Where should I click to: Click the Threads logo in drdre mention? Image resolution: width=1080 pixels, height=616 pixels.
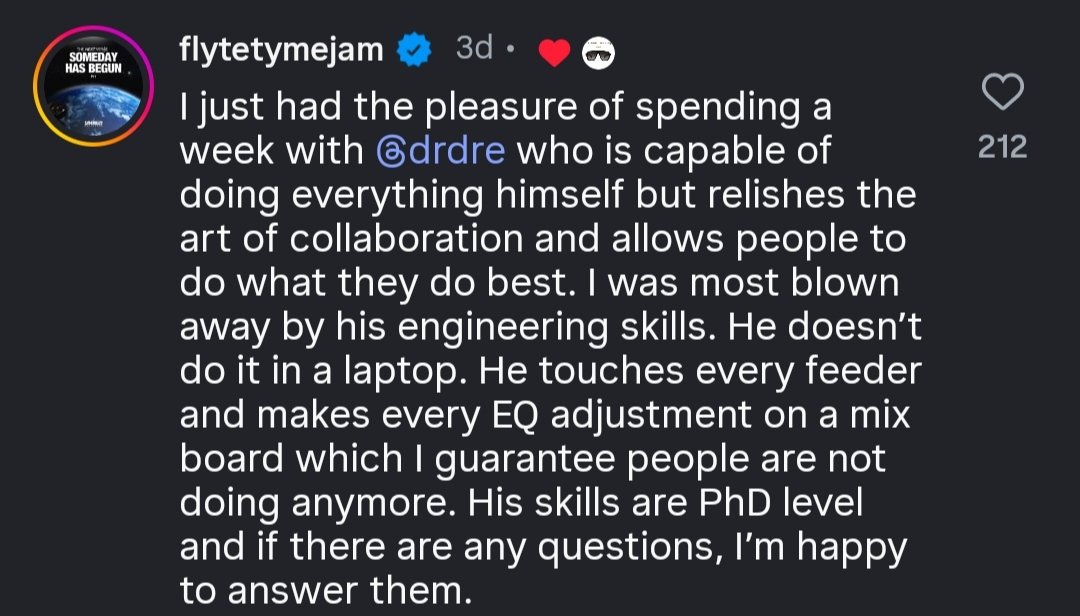pos(389,151)
